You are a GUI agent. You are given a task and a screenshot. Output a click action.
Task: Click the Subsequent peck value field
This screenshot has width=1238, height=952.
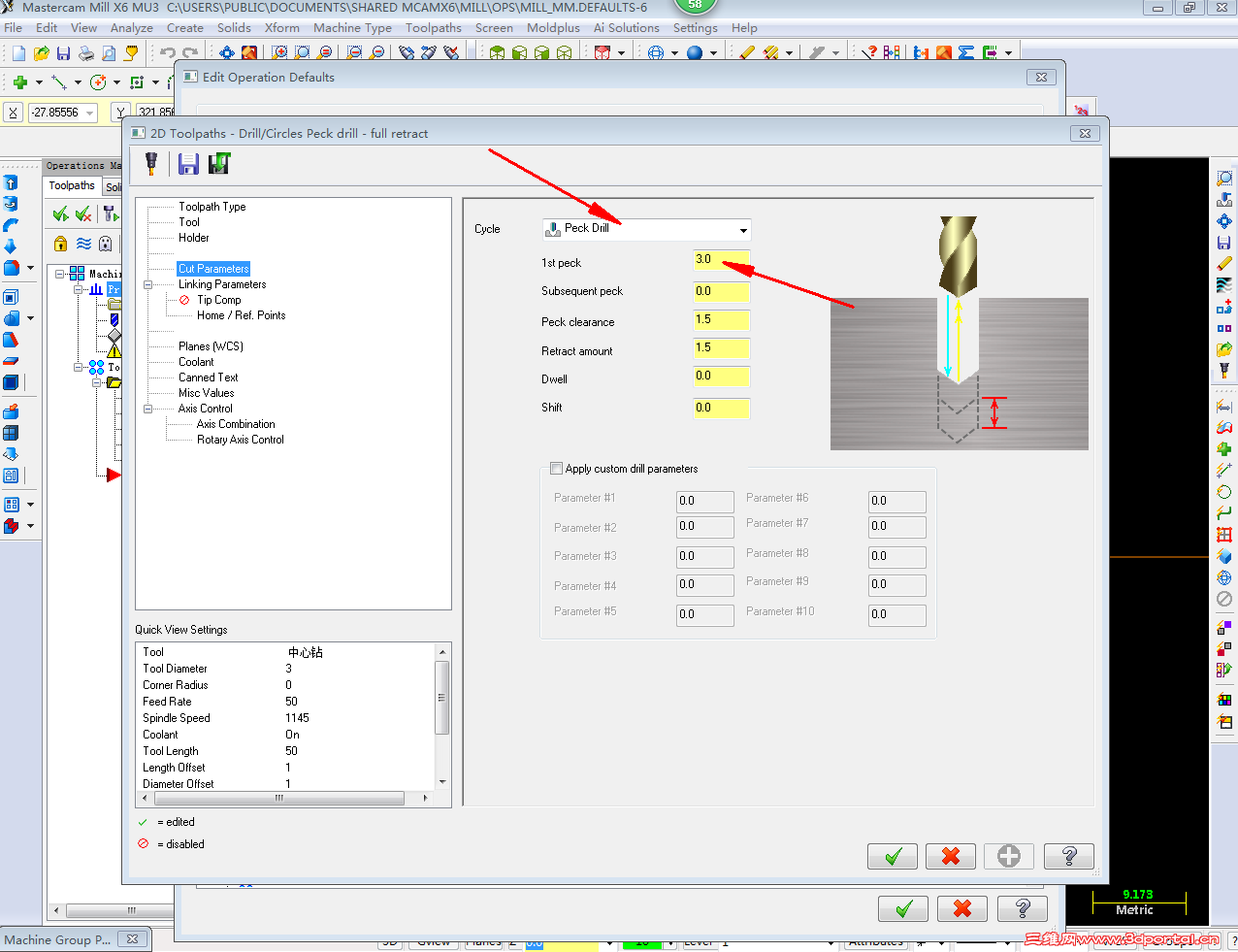point(721,292)
